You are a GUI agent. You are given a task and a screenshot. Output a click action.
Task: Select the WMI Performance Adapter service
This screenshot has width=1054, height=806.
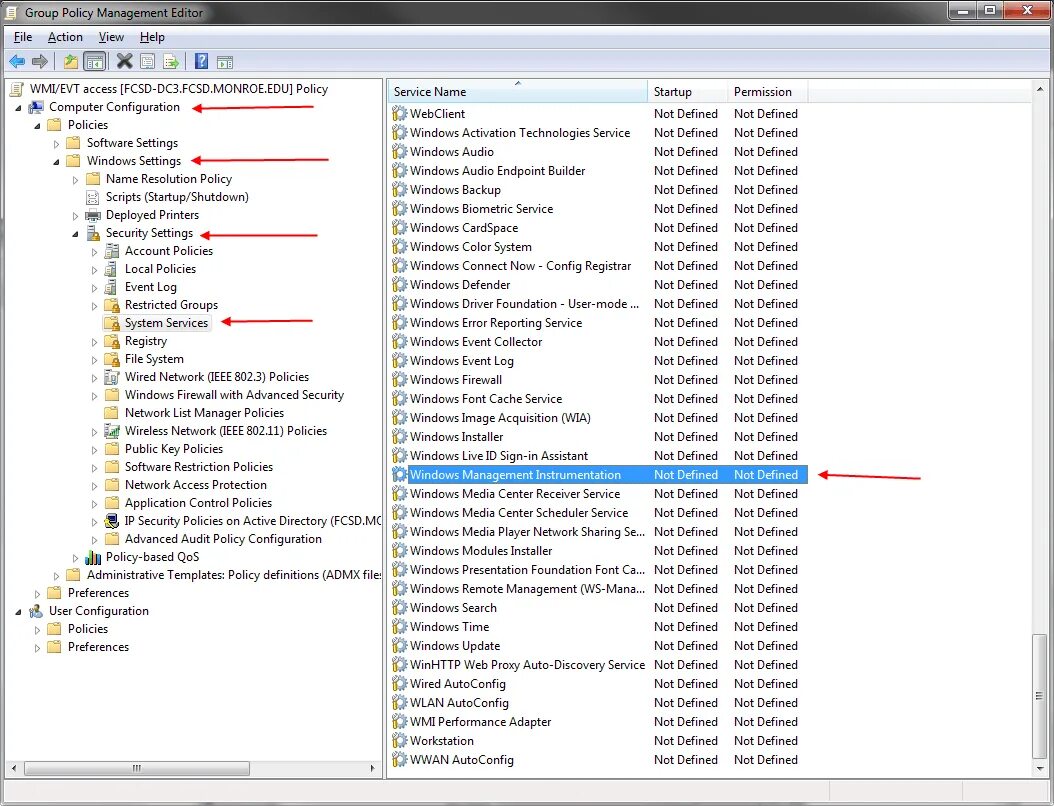(x=598, y=722)
